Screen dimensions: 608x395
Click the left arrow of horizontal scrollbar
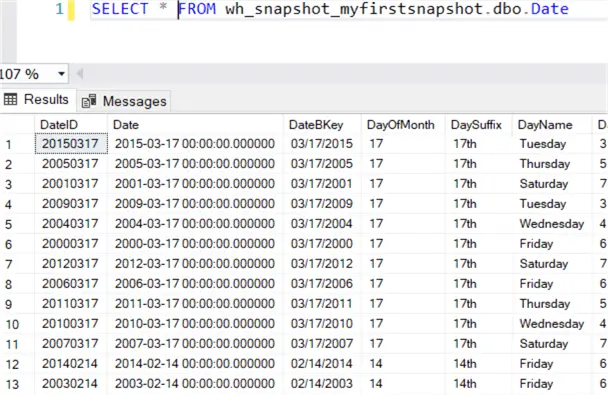(x=80, y=73)
